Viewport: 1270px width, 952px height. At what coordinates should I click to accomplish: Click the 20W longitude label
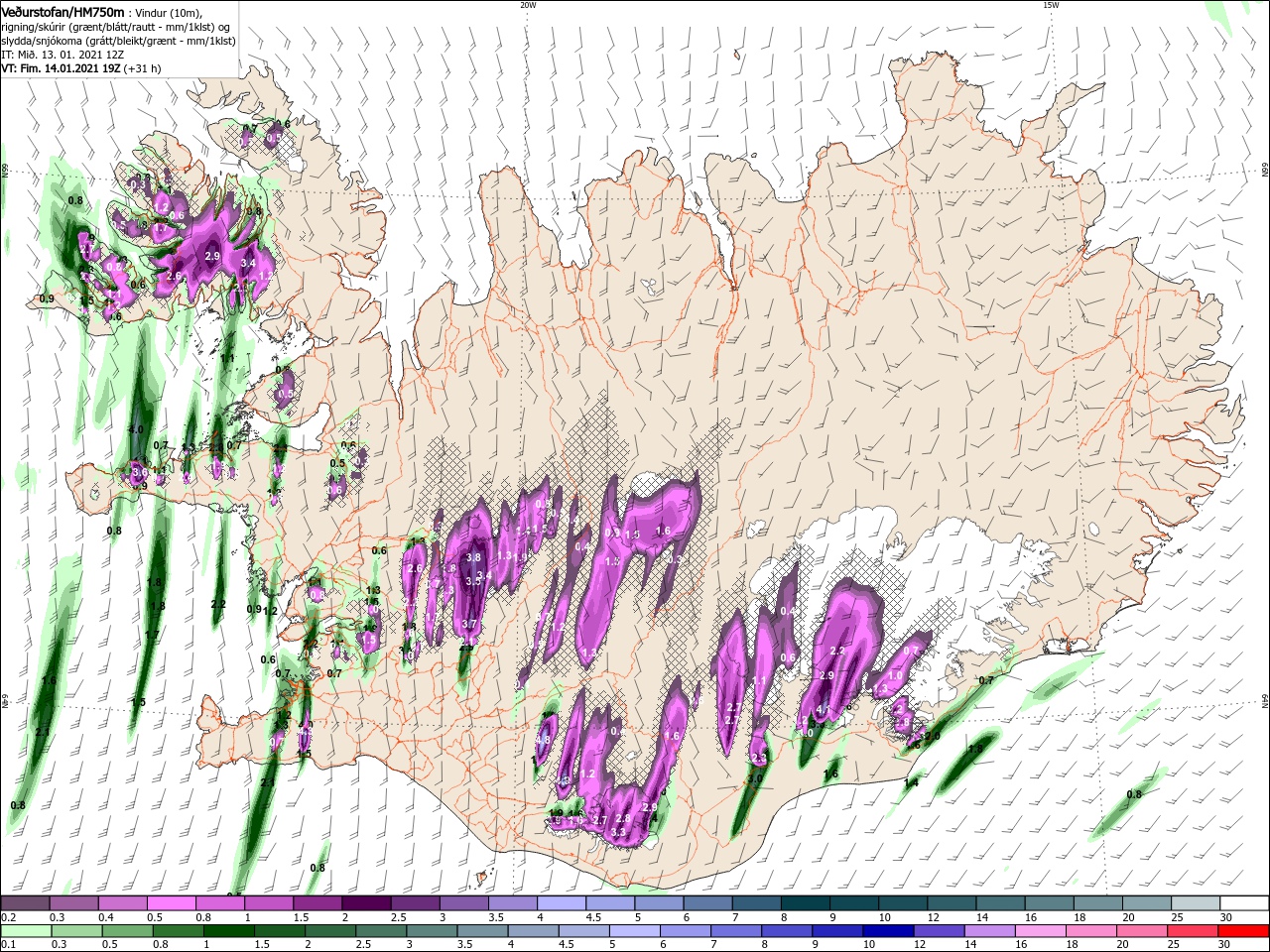pyautogui.click(x=528, y=5)
